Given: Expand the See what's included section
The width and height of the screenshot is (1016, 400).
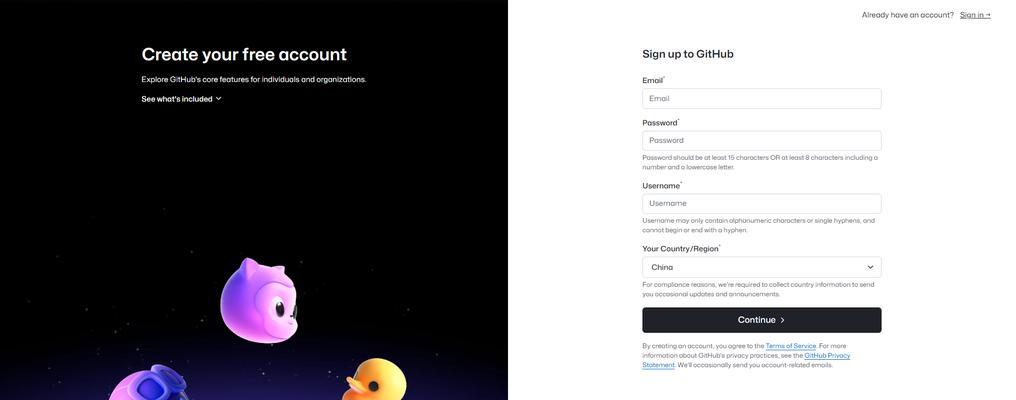Looking at the screenshot, I should (x=181, y=99).
